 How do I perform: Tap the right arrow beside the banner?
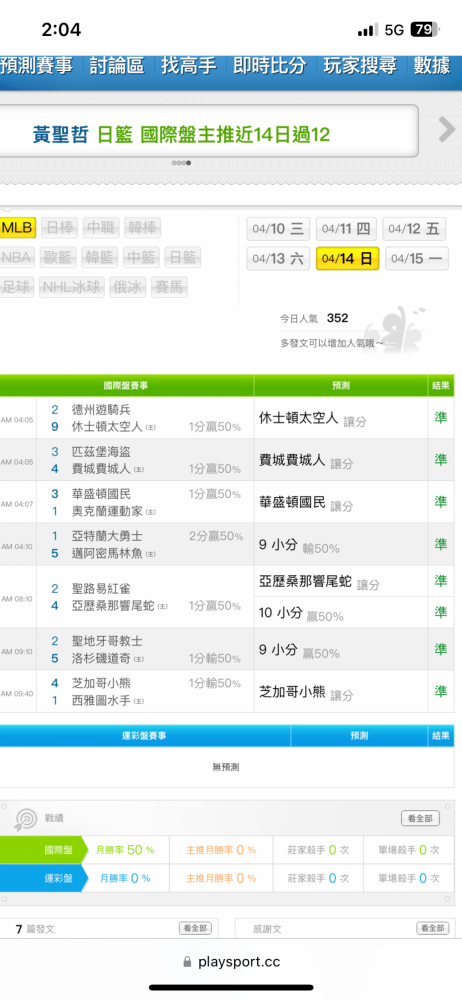pyautogui.click(x=447, y=130)
